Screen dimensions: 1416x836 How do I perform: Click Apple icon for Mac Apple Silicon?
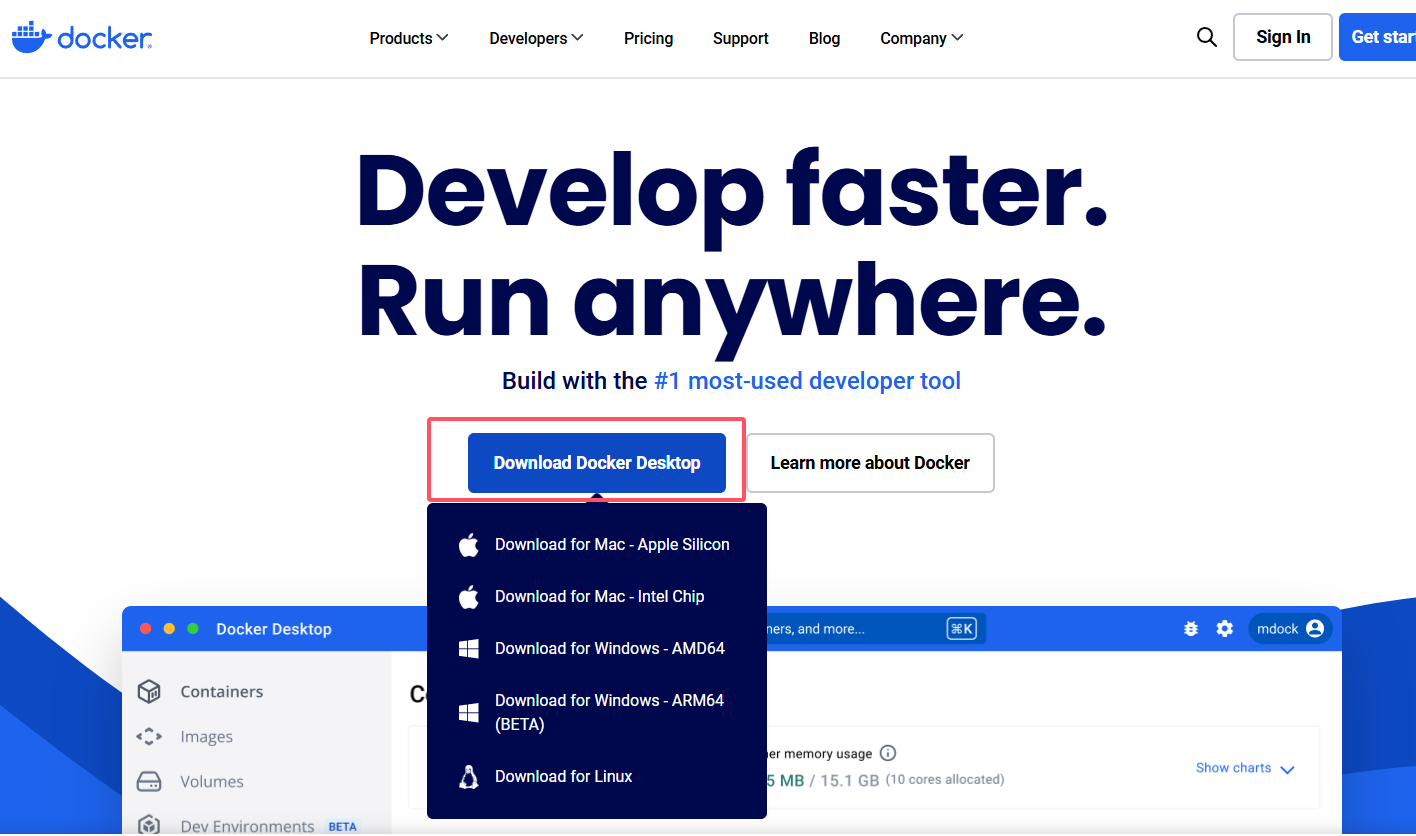tap(468, 545)
